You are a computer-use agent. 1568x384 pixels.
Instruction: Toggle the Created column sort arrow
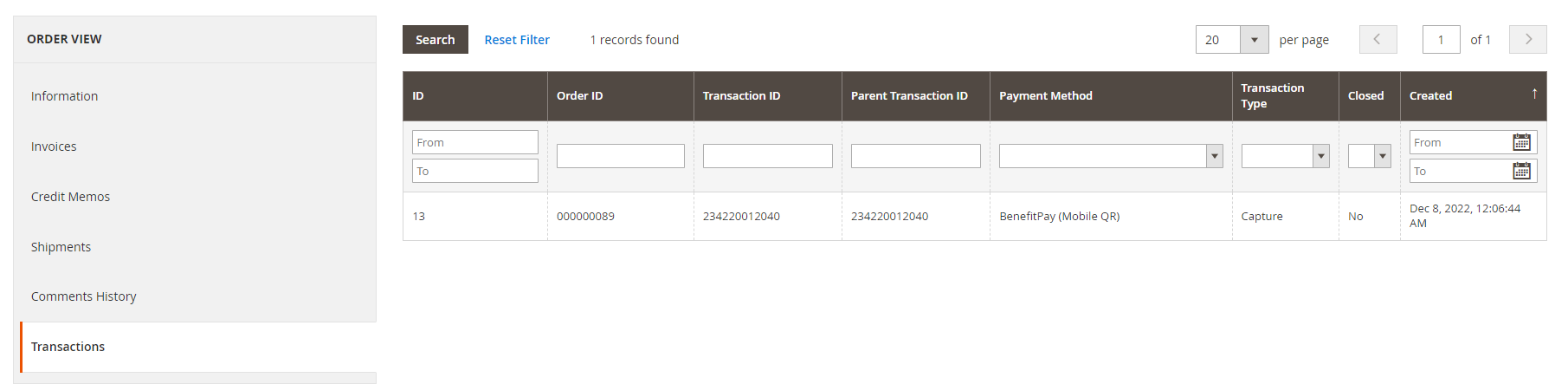1534,94
